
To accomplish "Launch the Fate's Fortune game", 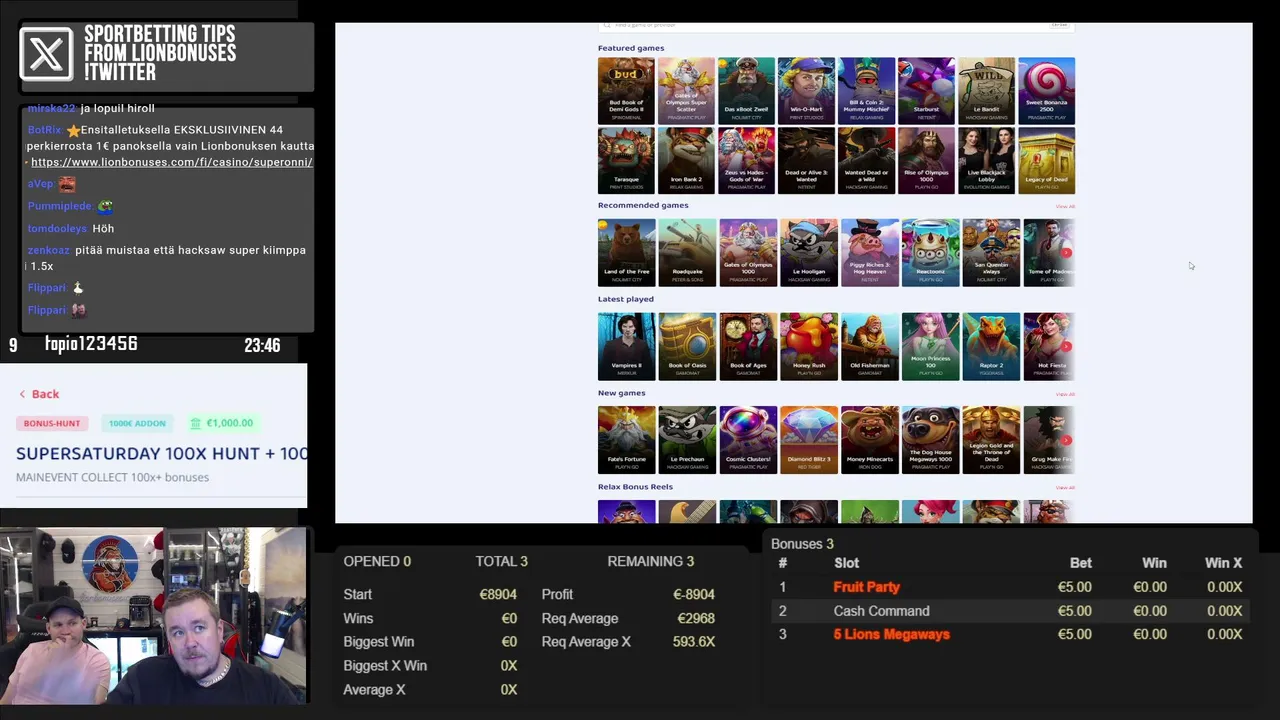I will click(626, 440).
